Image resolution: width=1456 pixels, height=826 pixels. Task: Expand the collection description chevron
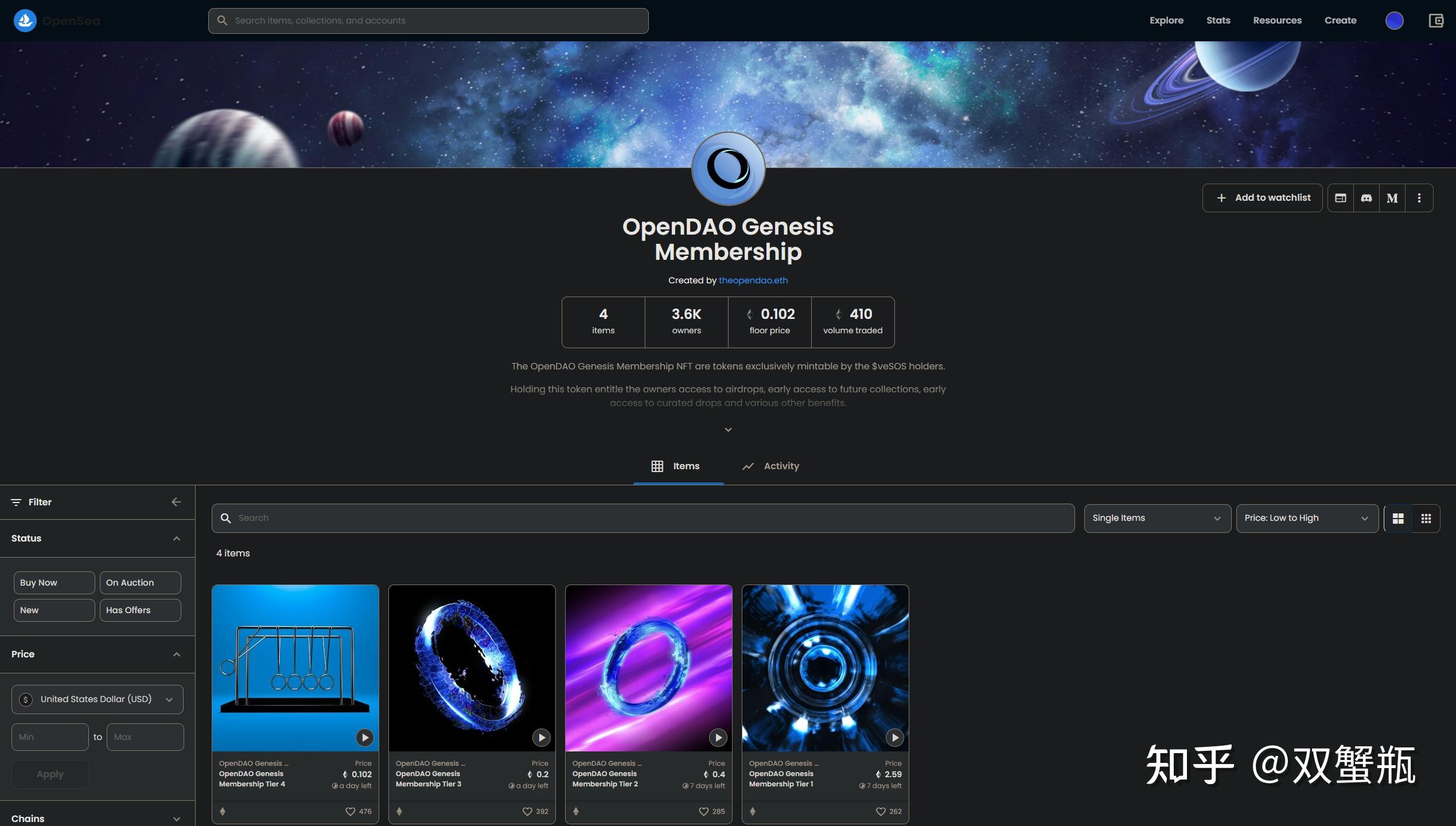[728, 430]
